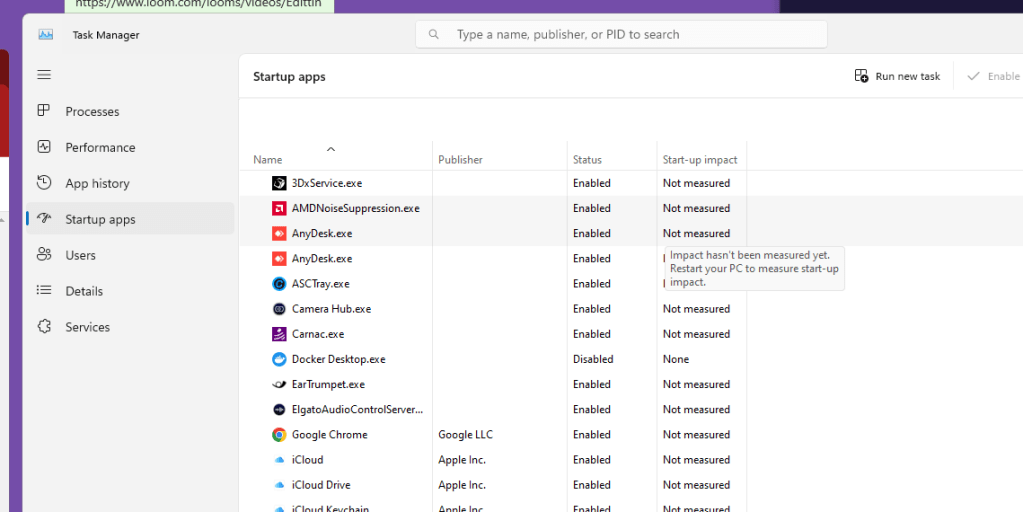Click the App history clock icon

44,183
